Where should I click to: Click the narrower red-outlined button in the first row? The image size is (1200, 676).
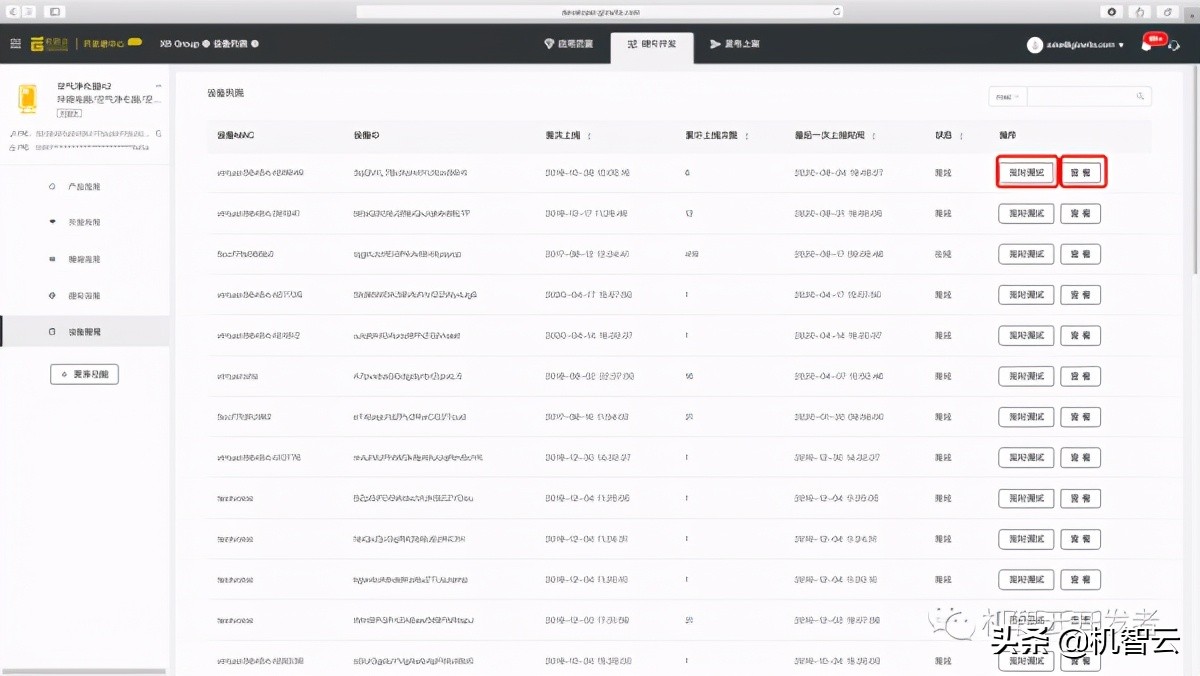pos(1081,172)
